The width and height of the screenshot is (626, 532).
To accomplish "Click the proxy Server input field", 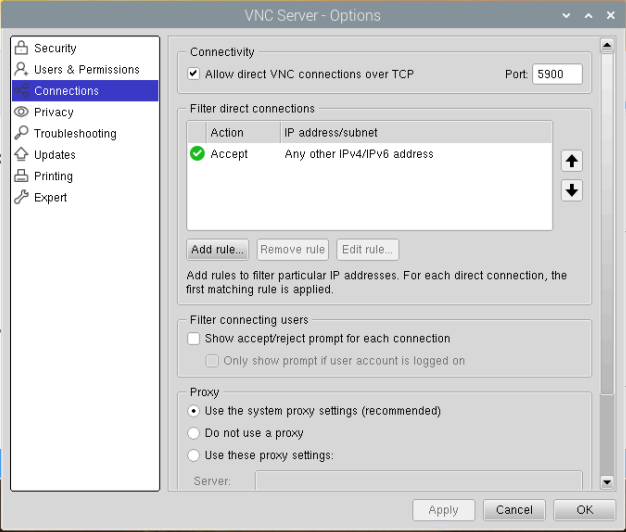I will click(419, 481).
